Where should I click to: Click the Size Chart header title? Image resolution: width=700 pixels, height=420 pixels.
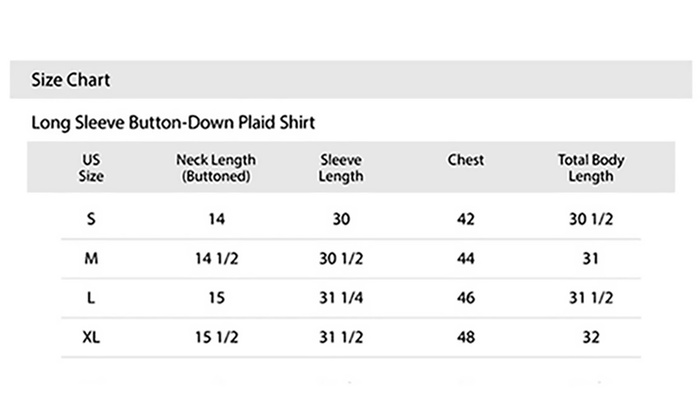(71, 80)
